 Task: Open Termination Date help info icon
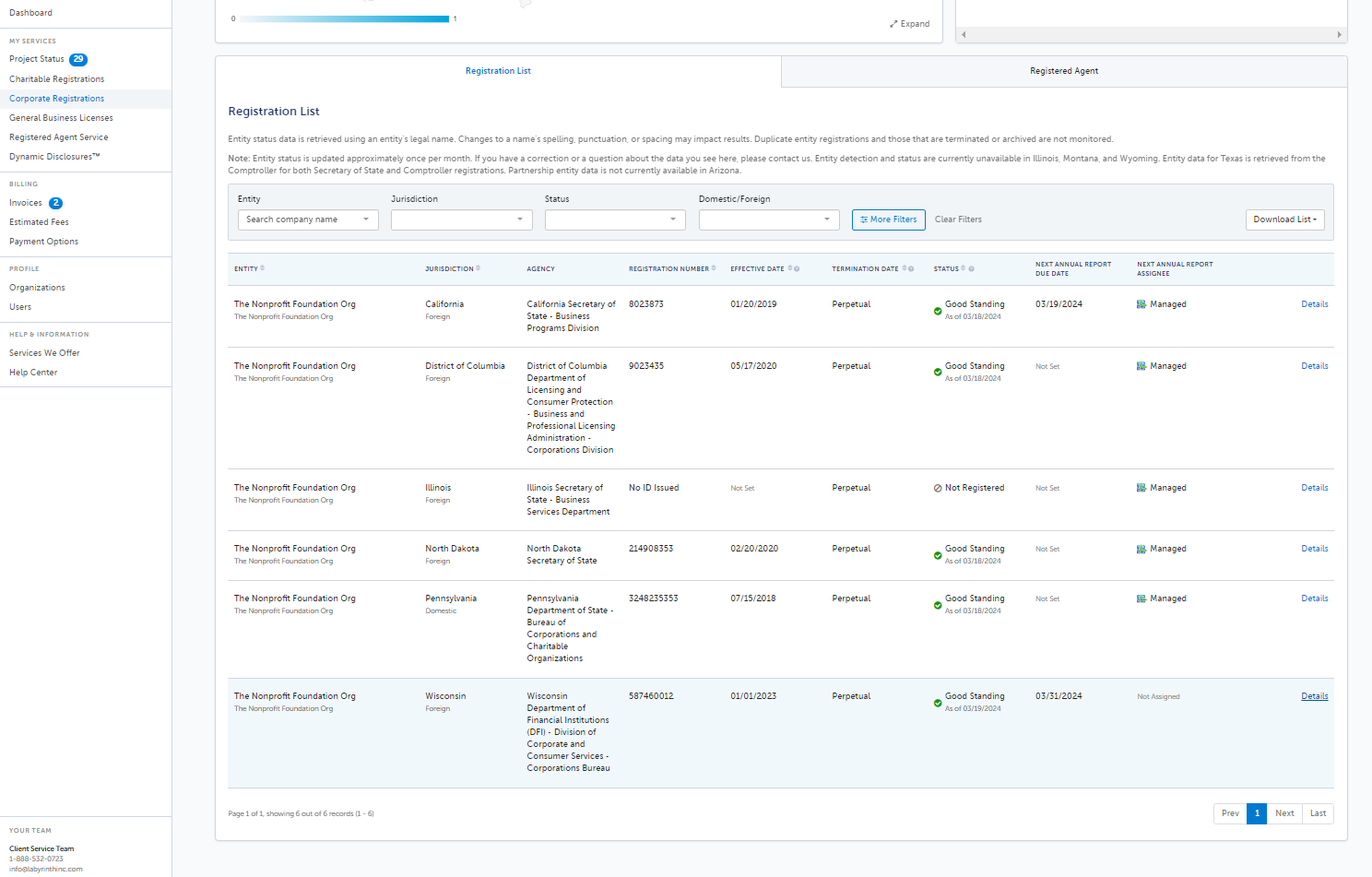(x=911, y=269)
